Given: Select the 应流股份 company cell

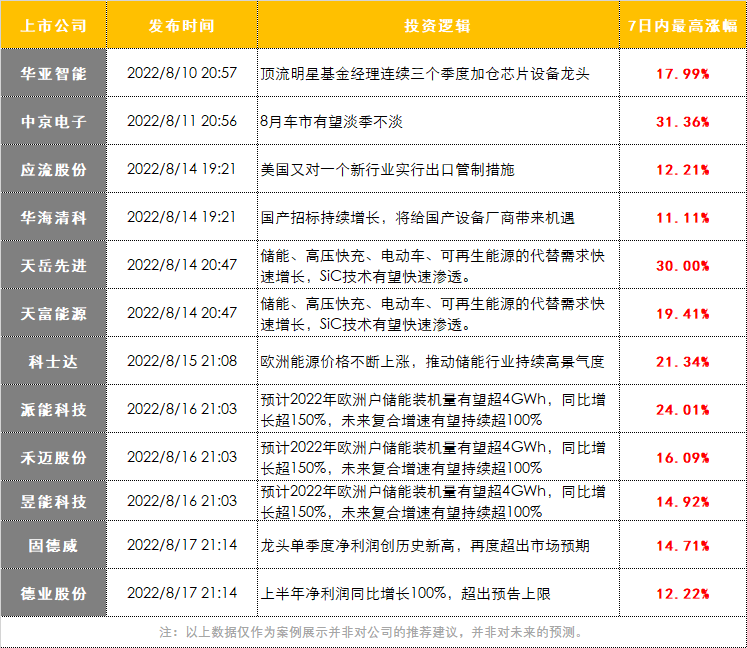Looking at the screenshot, I should click(53, 169).
